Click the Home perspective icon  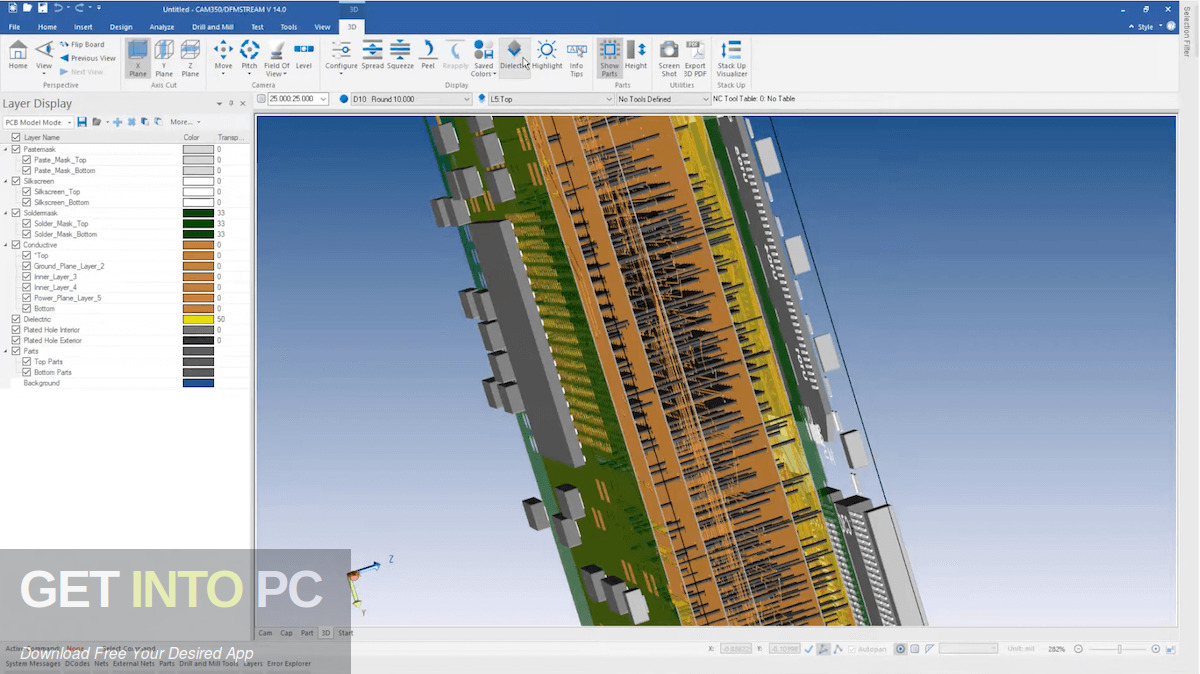(x=18, y=56)
